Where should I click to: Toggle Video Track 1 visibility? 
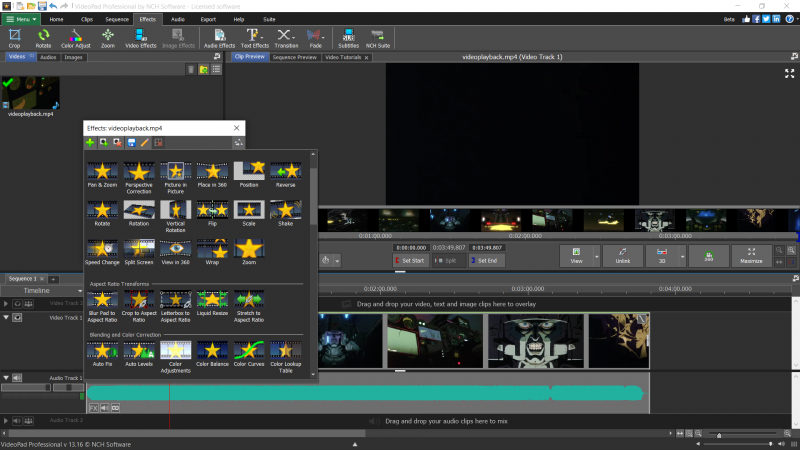[x=17, y=317]
